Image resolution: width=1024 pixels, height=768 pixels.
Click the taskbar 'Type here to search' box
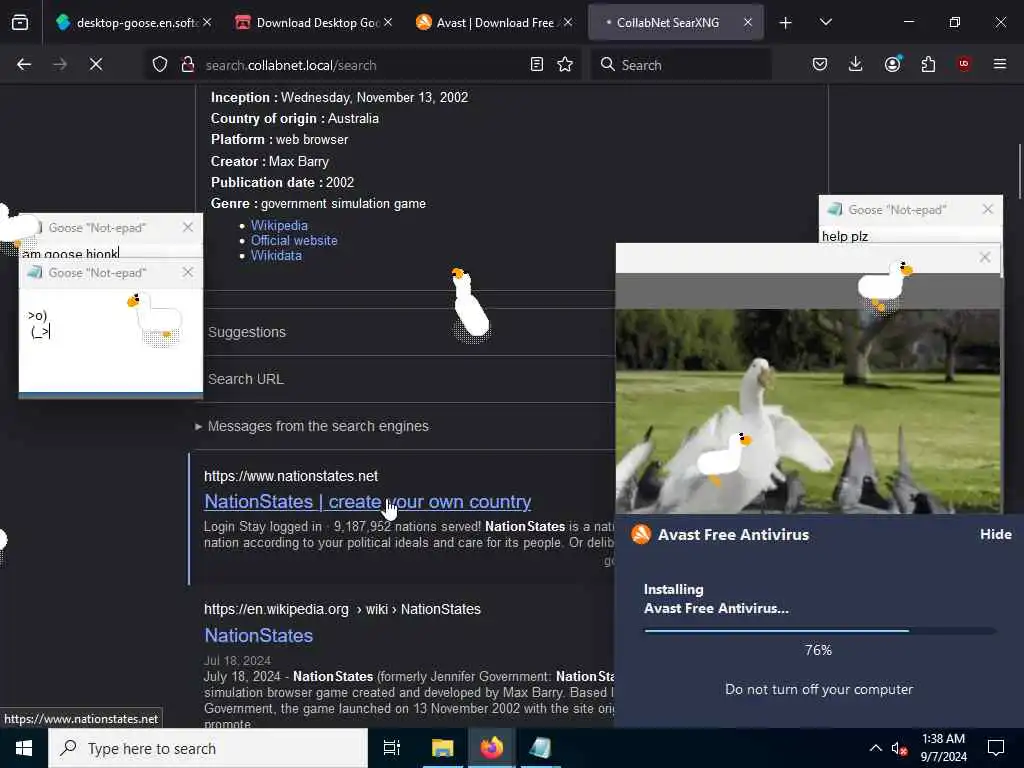pyautogui.click(x=208, y=748)
